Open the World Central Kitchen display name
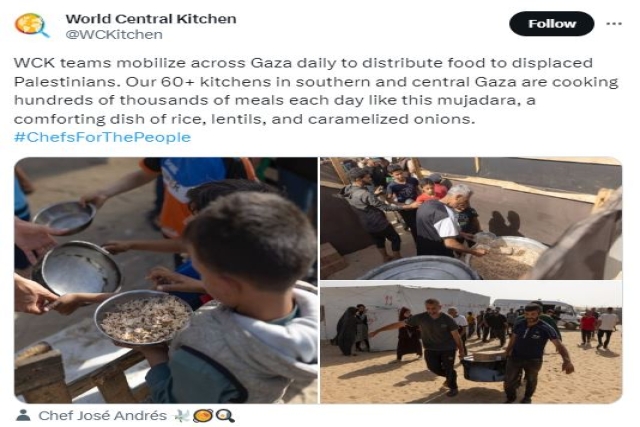This screenshot has width=640, height=427. [151, 19]
